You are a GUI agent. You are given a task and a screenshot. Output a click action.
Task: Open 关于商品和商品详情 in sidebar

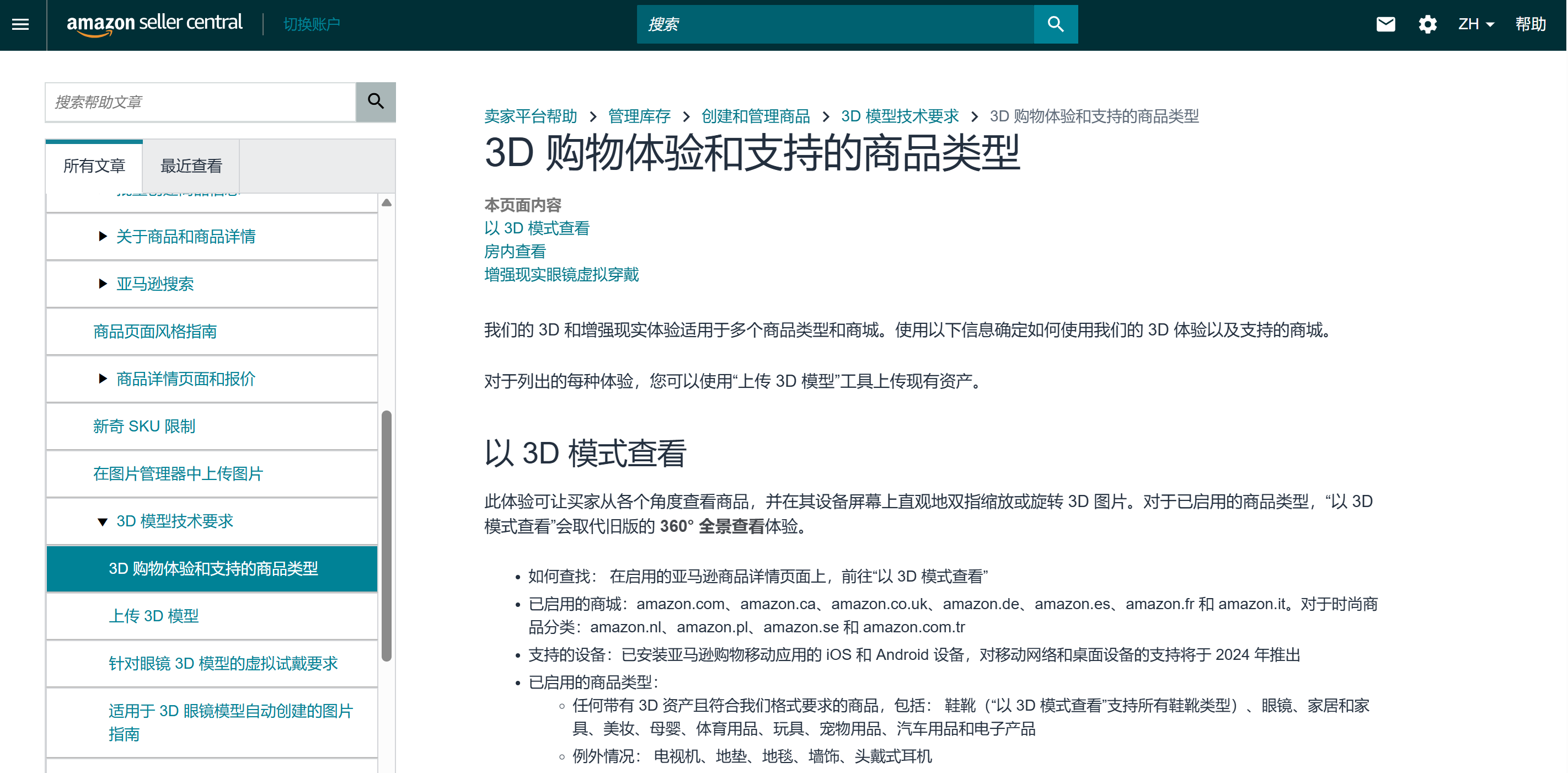[186, 236]
